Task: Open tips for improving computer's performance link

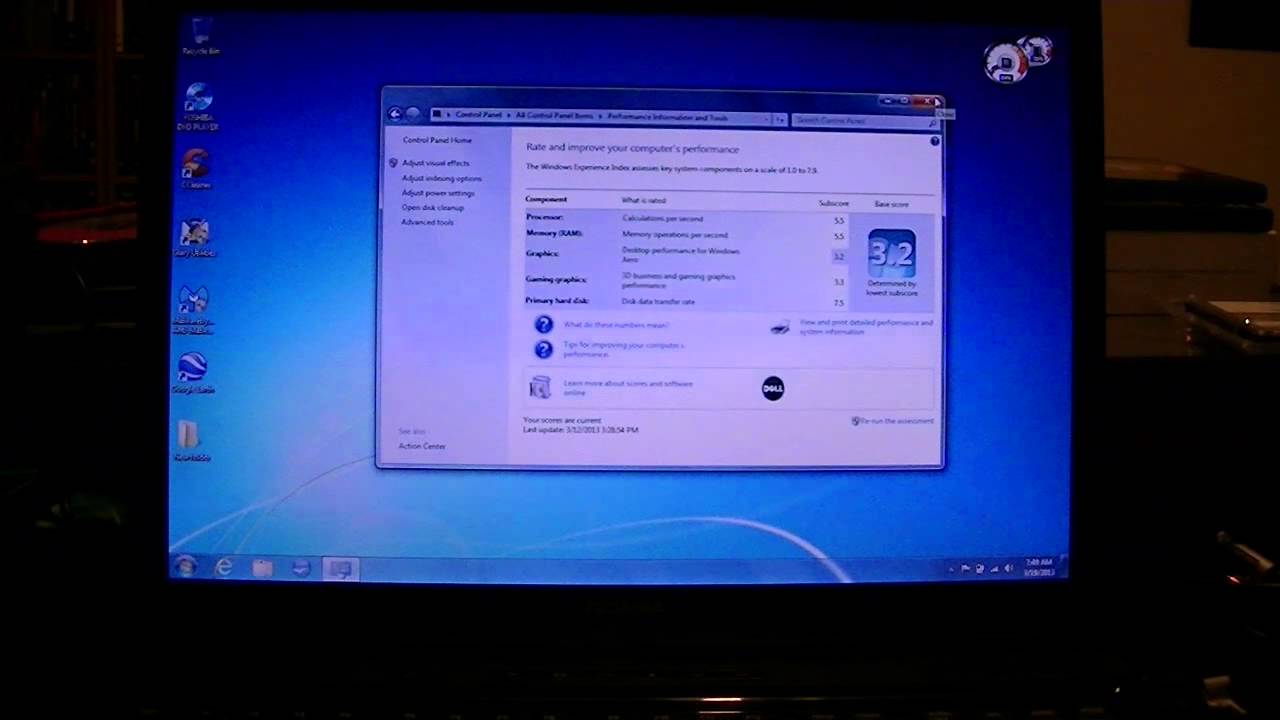Action: (x=623, y=350)
